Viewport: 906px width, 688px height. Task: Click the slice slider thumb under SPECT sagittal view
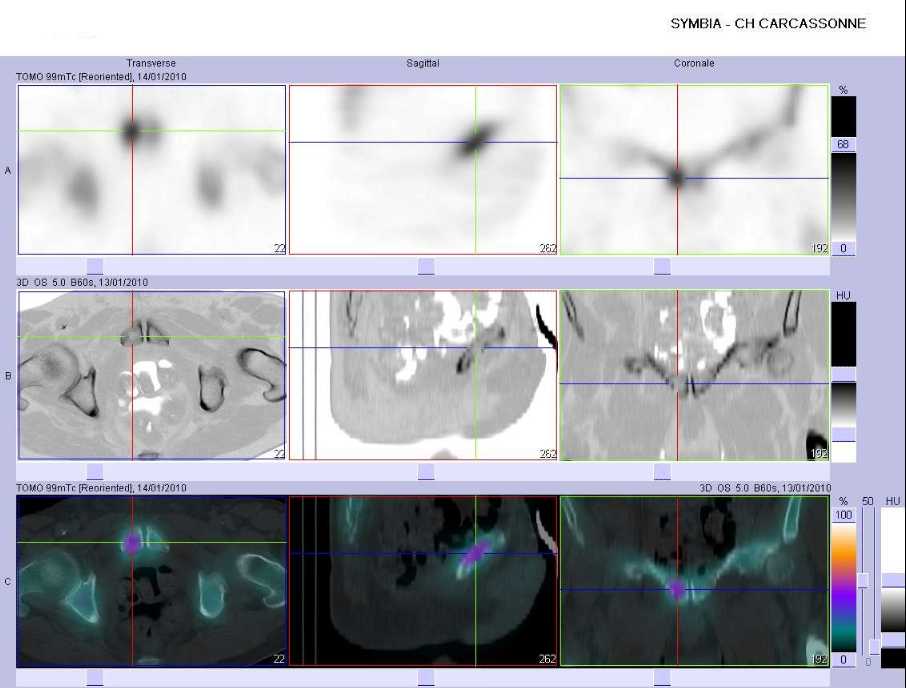(x=426, y=266)
